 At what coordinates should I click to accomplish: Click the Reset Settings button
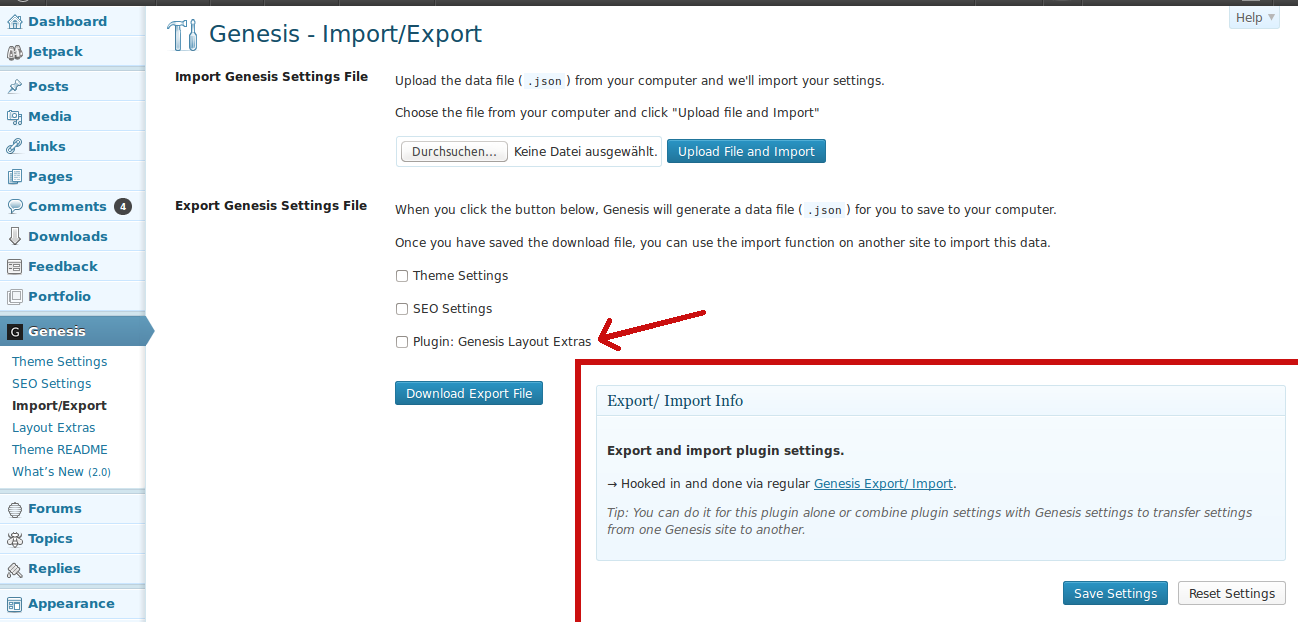[1232, 593]
